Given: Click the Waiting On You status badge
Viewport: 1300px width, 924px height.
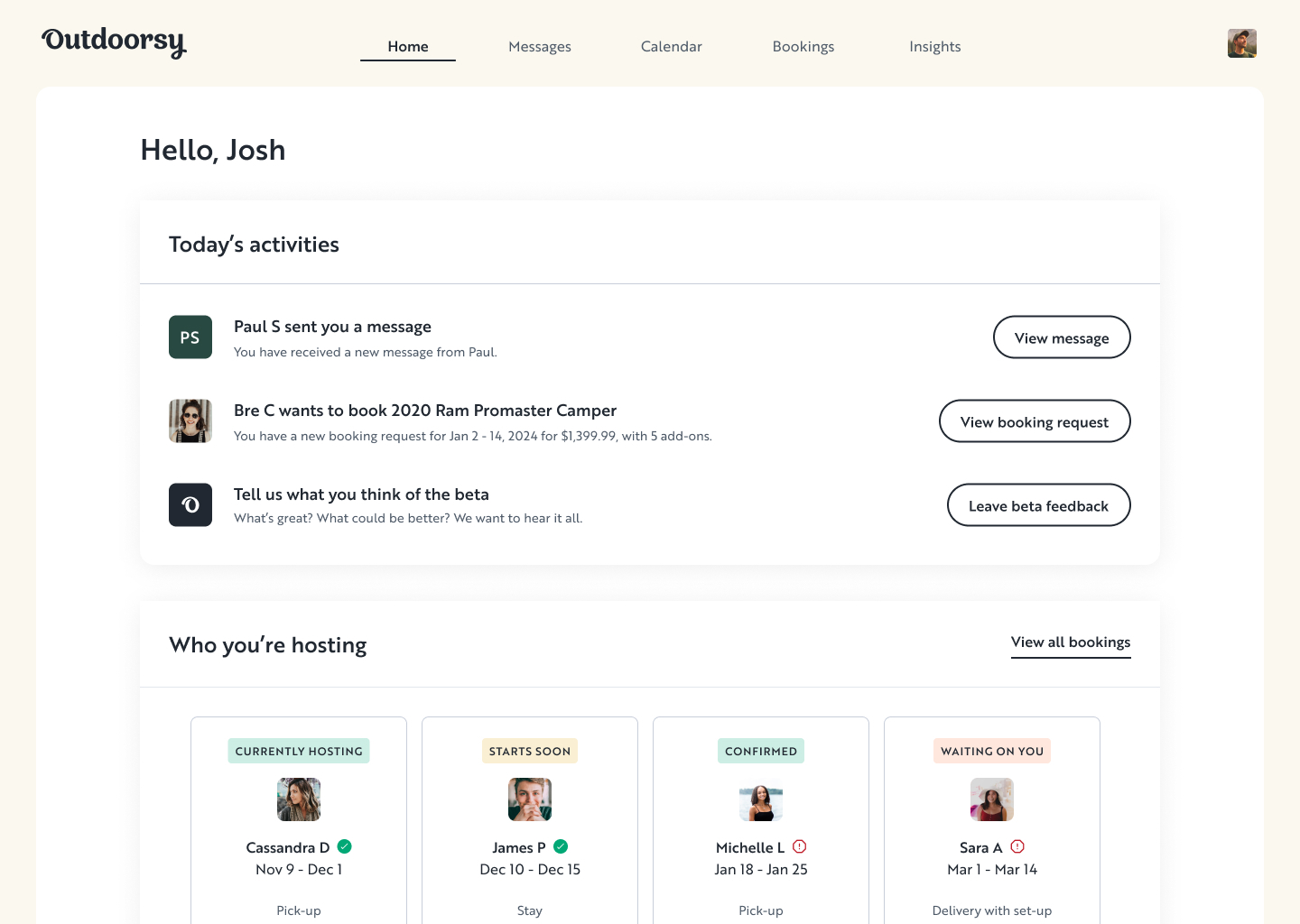Looking at the screenshot, I should [x=991, y=751].
